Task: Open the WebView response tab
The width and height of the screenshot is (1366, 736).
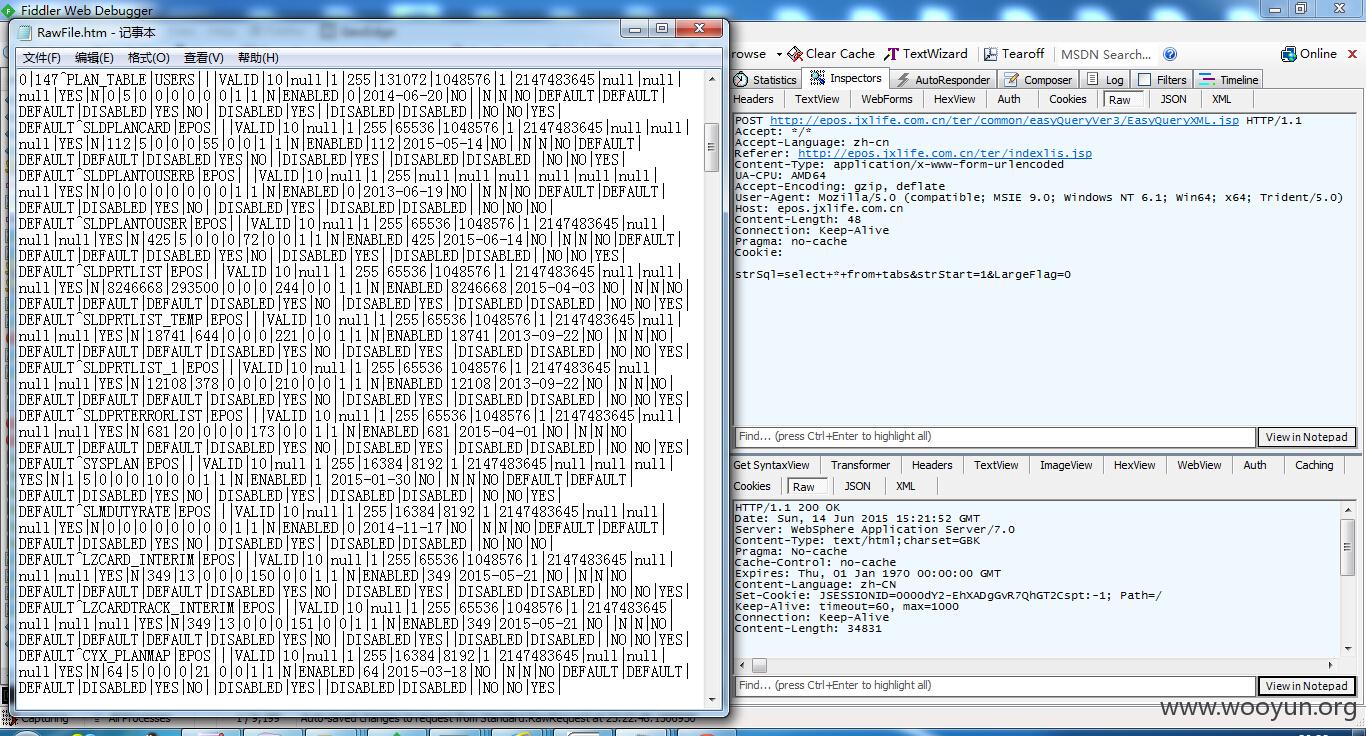Action: [1199, 465]
